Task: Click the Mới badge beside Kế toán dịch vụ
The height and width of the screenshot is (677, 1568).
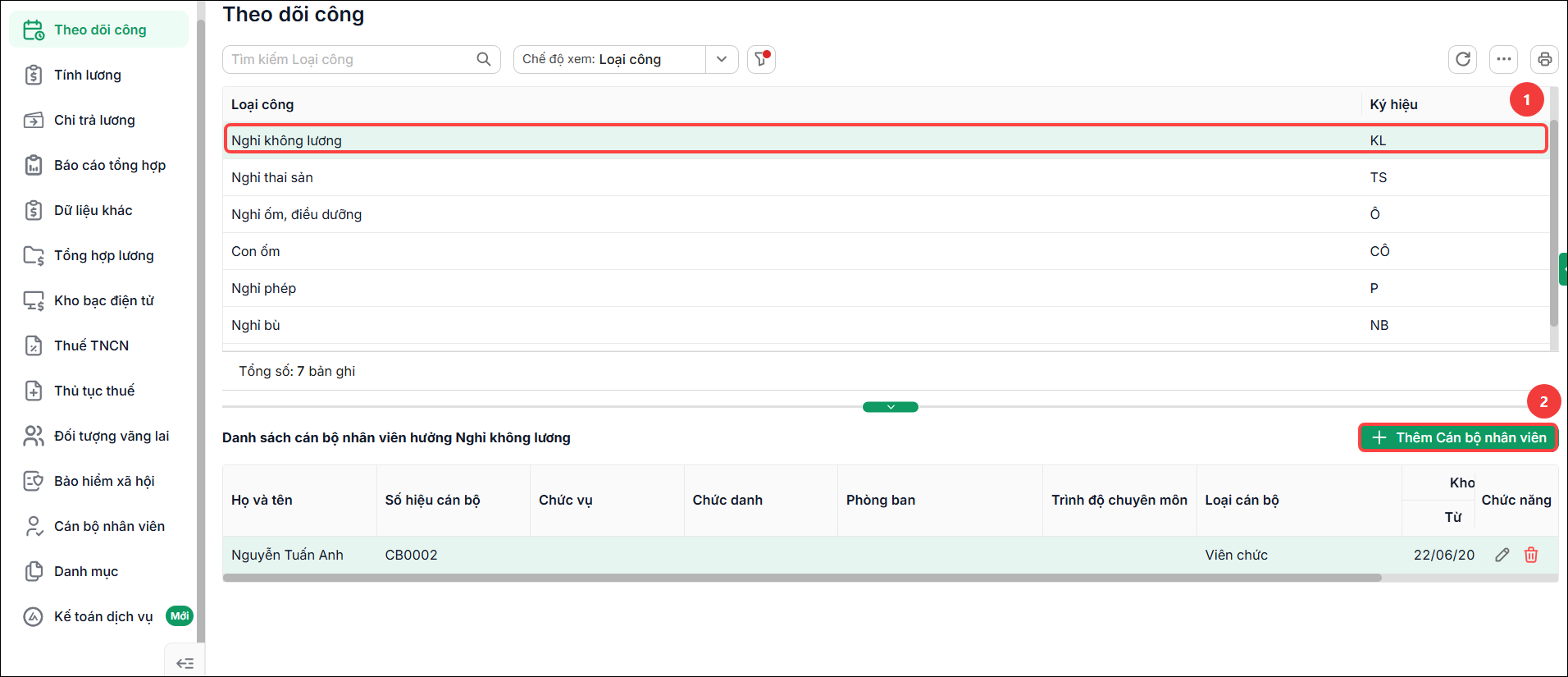Action: pos(180,615)
